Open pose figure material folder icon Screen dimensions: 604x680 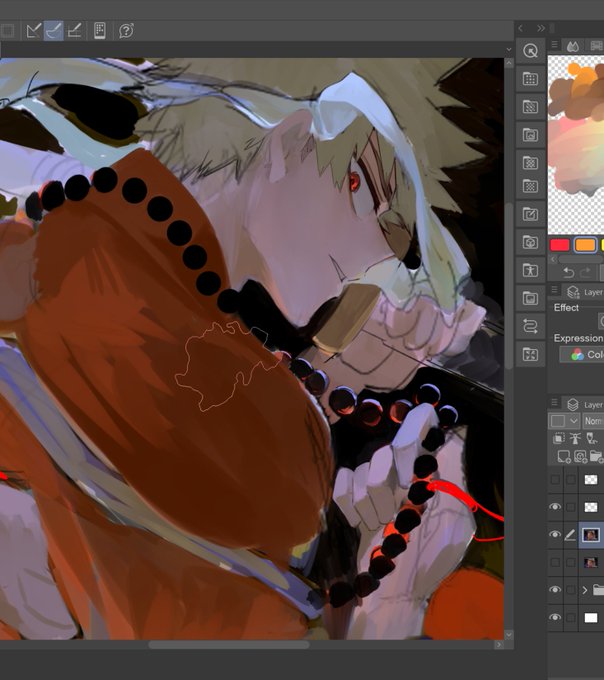530,270
